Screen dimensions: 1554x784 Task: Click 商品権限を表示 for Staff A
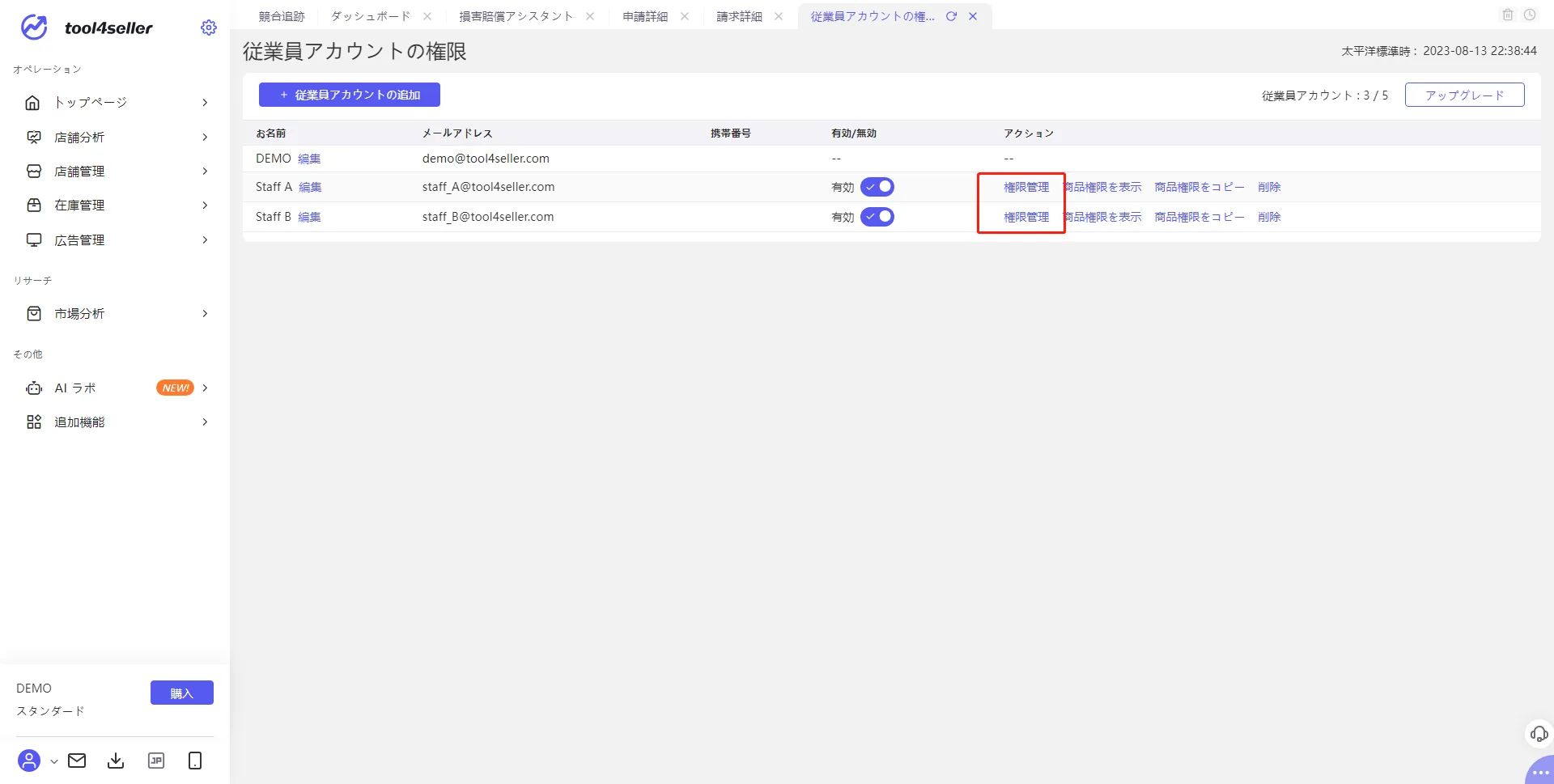click(x=1102, y=187)
